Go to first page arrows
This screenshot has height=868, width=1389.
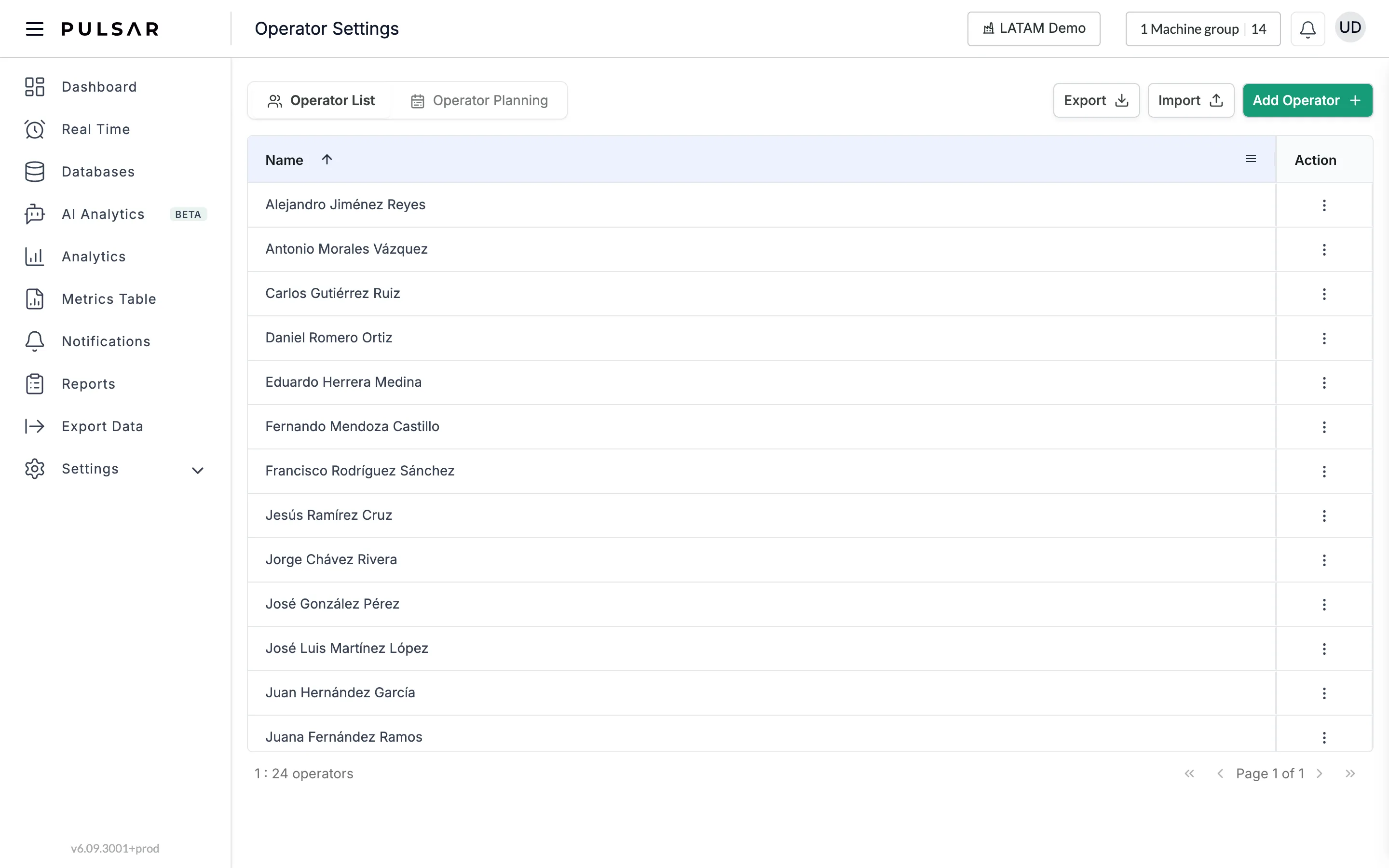click(1189, 773)
